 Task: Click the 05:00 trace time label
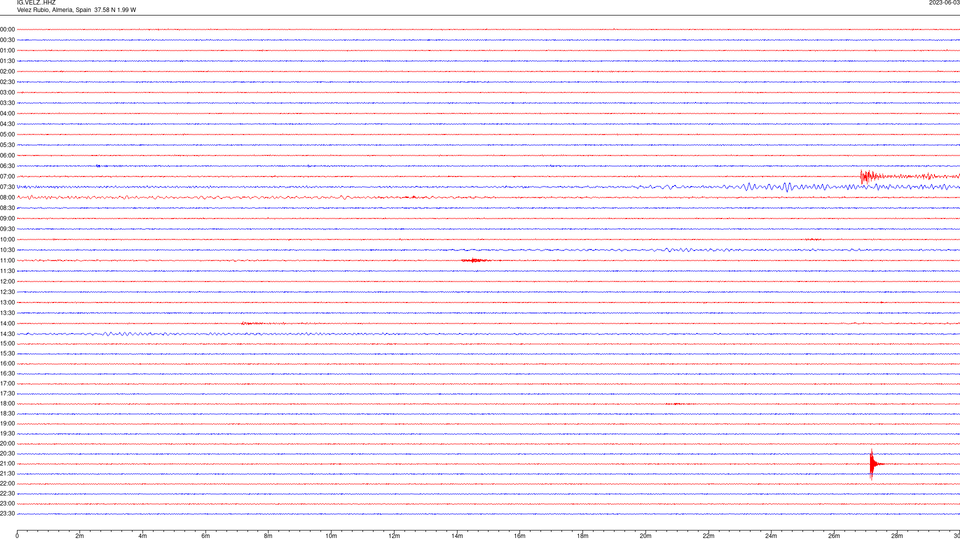(7, 134)
